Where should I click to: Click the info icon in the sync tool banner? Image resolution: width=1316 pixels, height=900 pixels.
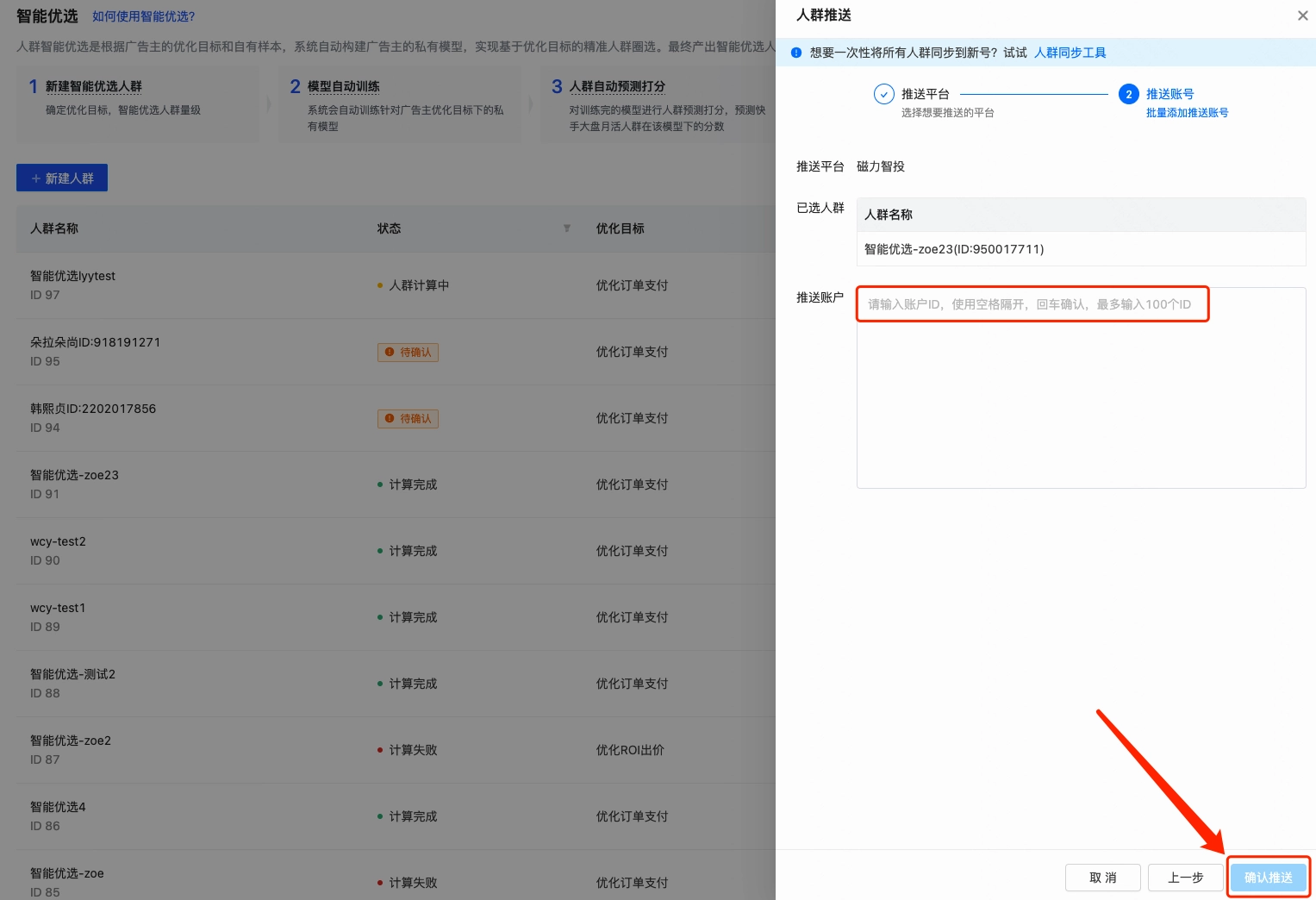click(x=795, y=53)
